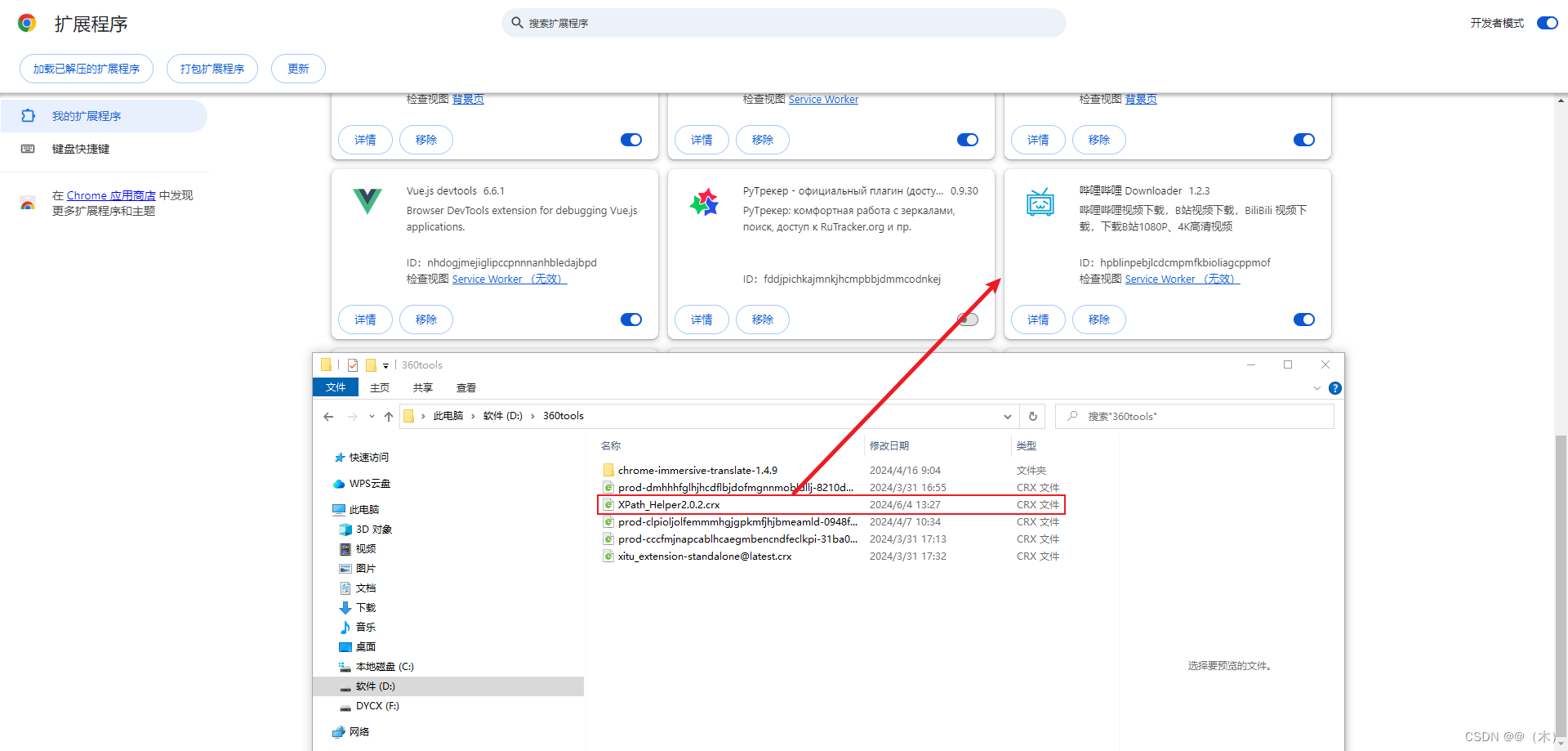1568x751 pixels.
Task: Click breadcrumb chevron after 此电脑
Action: [x=473, y=416]
